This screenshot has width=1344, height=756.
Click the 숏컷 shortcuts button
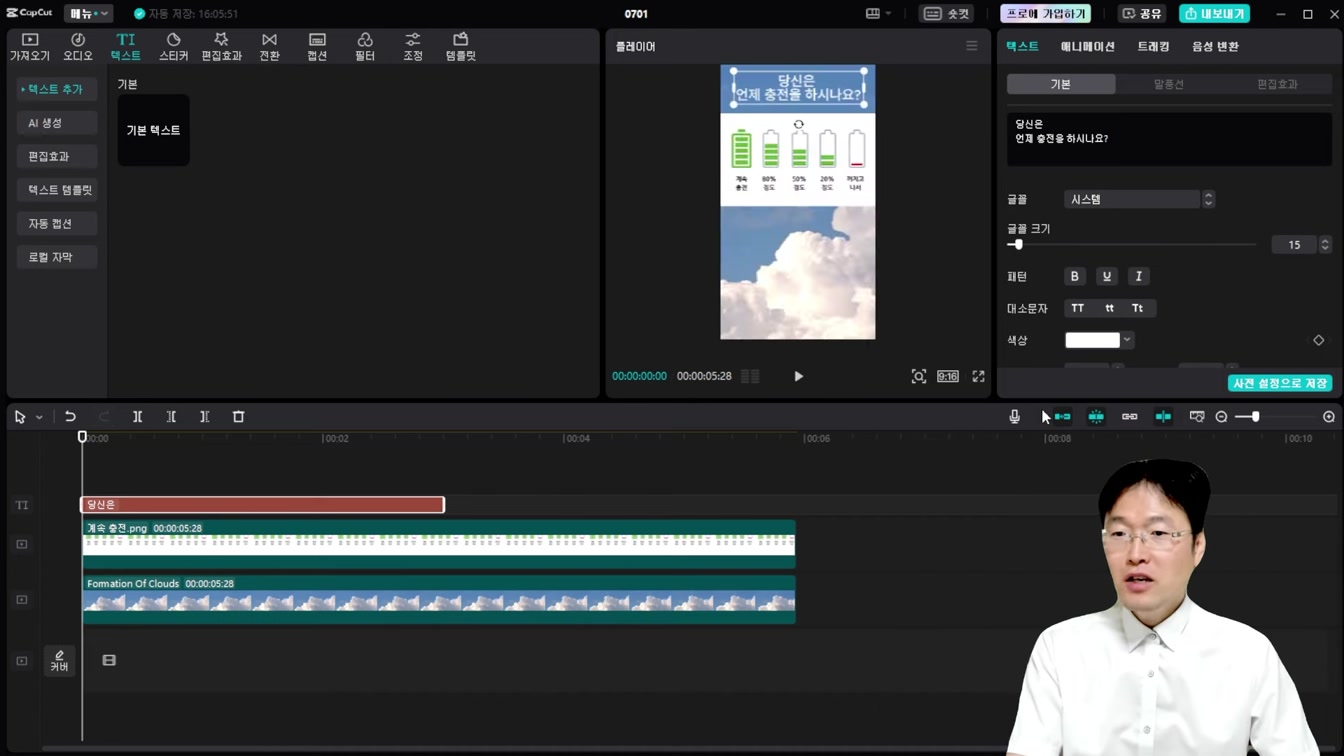coord(947,14)
